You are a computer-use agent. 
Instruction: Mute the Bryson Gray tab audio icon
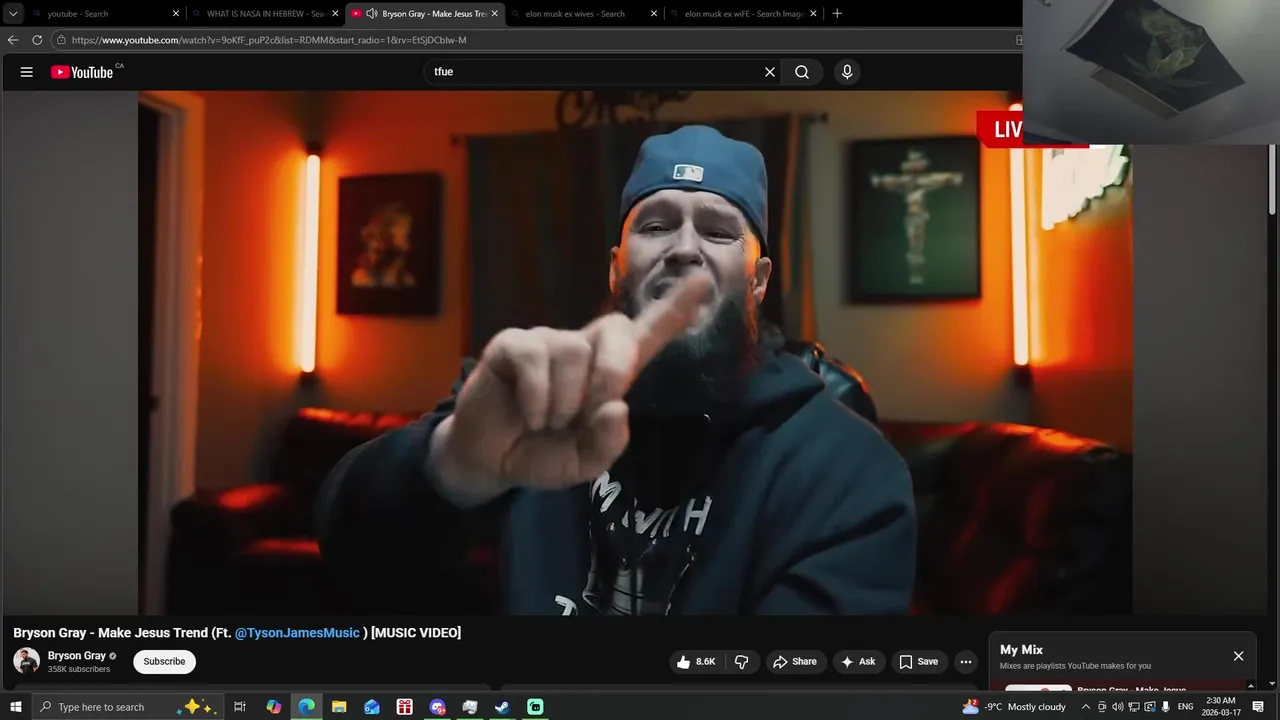pyautogui.click(x=371, y=14)
